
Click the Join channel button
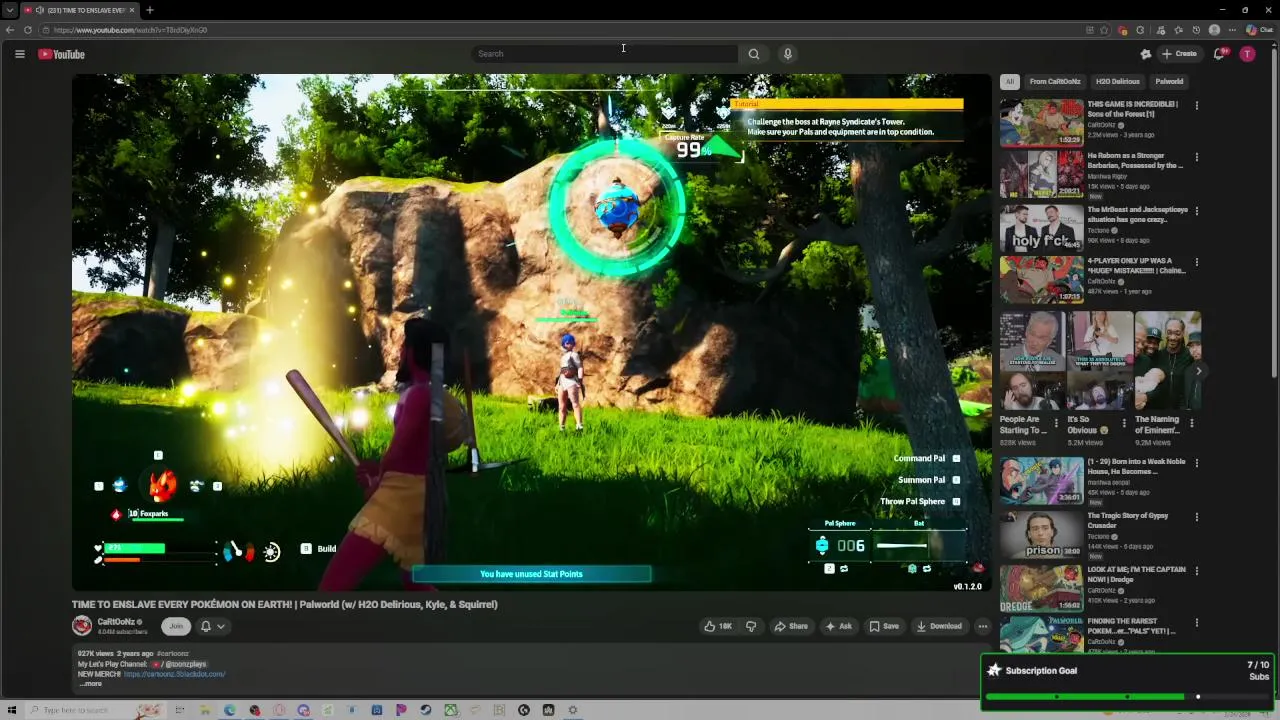tap(176, 626)
